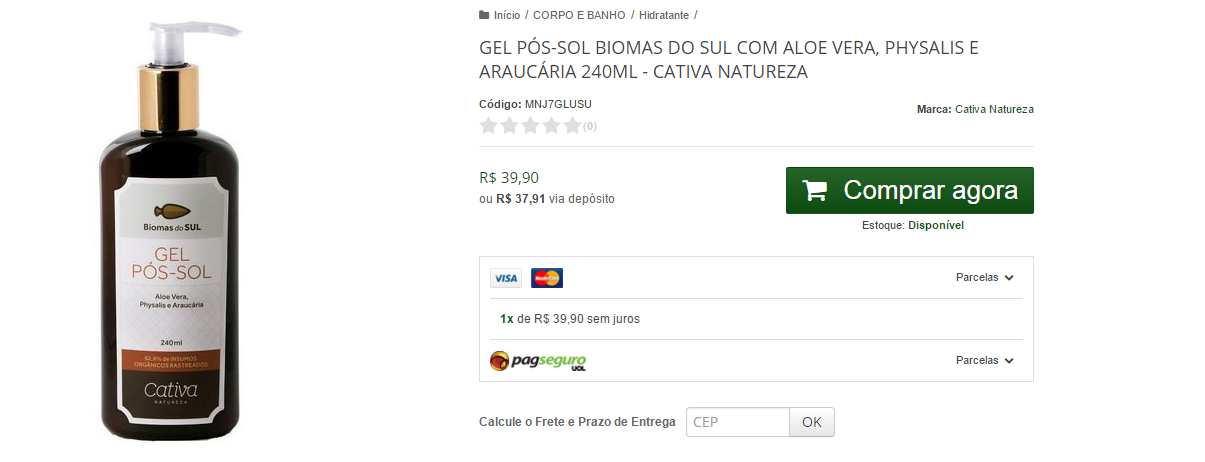The image size is (1205, 462).
Task: Click the MasterCard icon
Action: [x=547, y=278]
